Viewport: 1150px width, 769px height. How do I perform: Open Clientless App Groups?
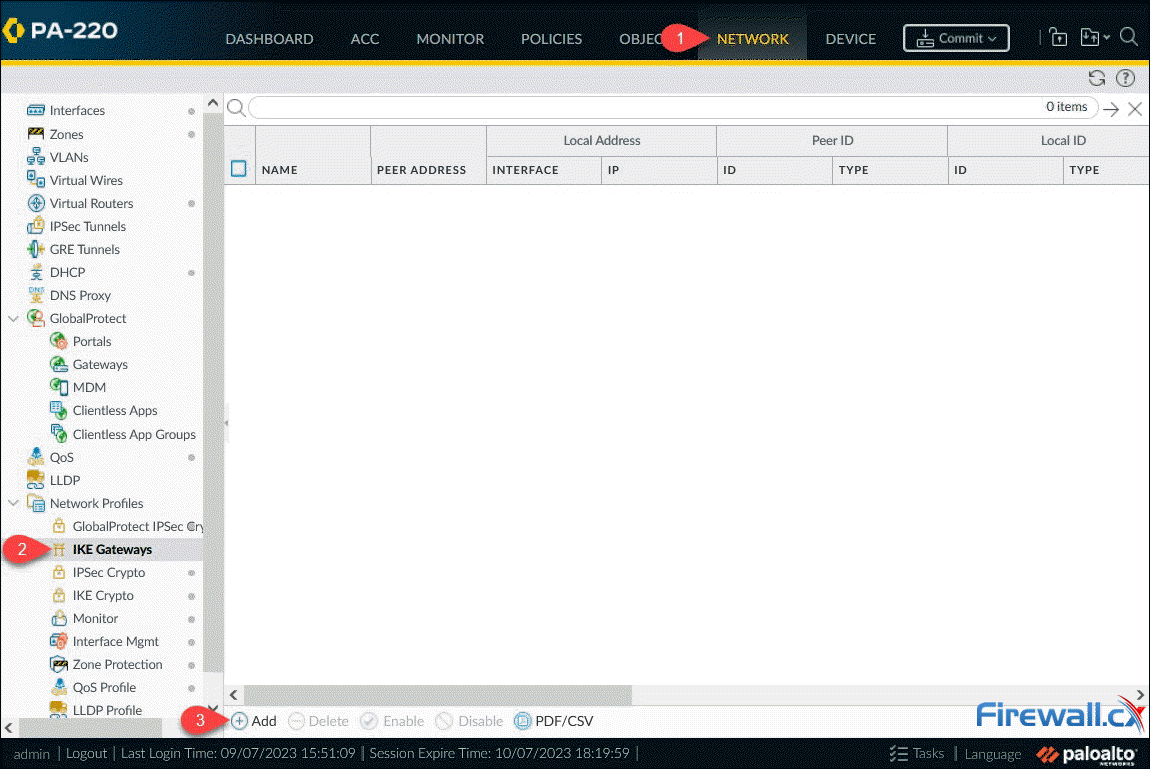tap(133, 434)
